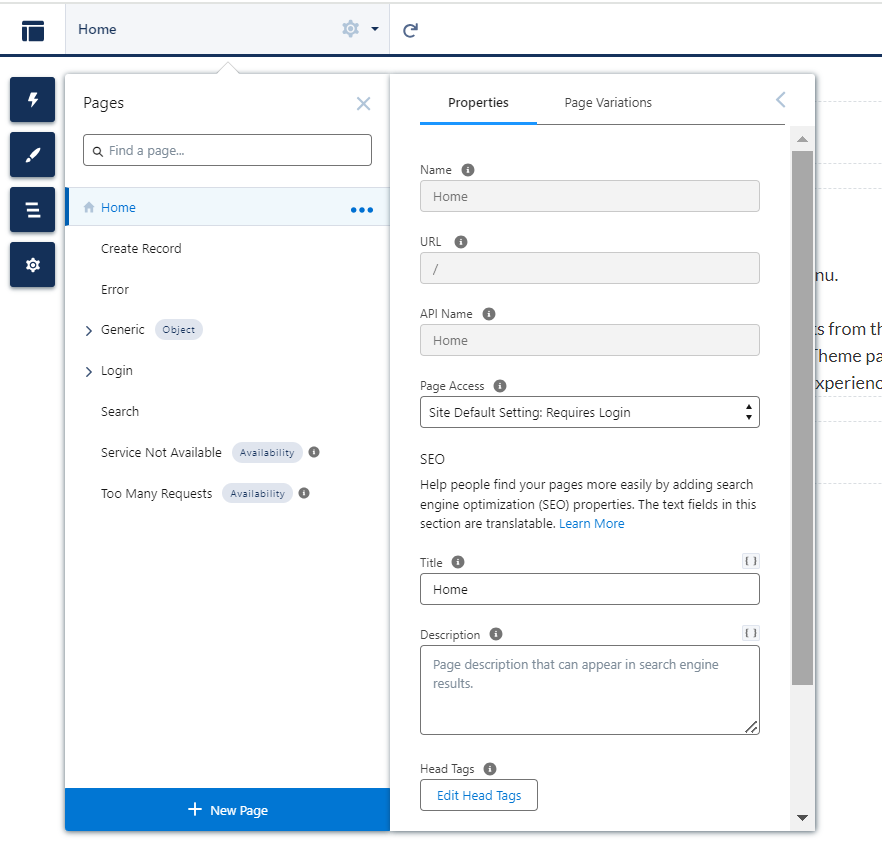Click the New Page button
The width and height of the screenshot is (882, 850).
point(227,810)
